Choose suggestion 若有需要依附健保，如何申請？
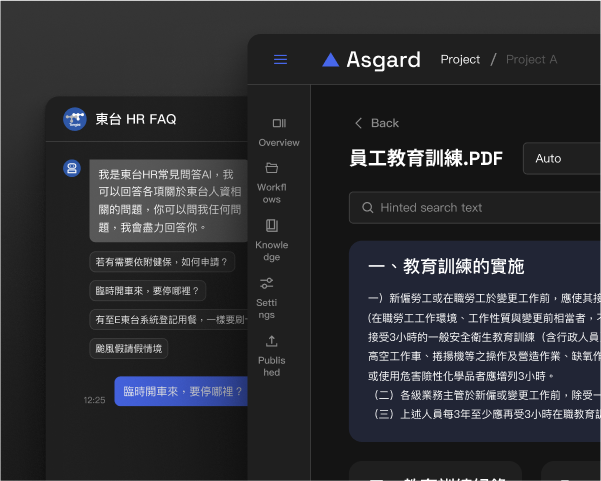 [x=162, y=262]
